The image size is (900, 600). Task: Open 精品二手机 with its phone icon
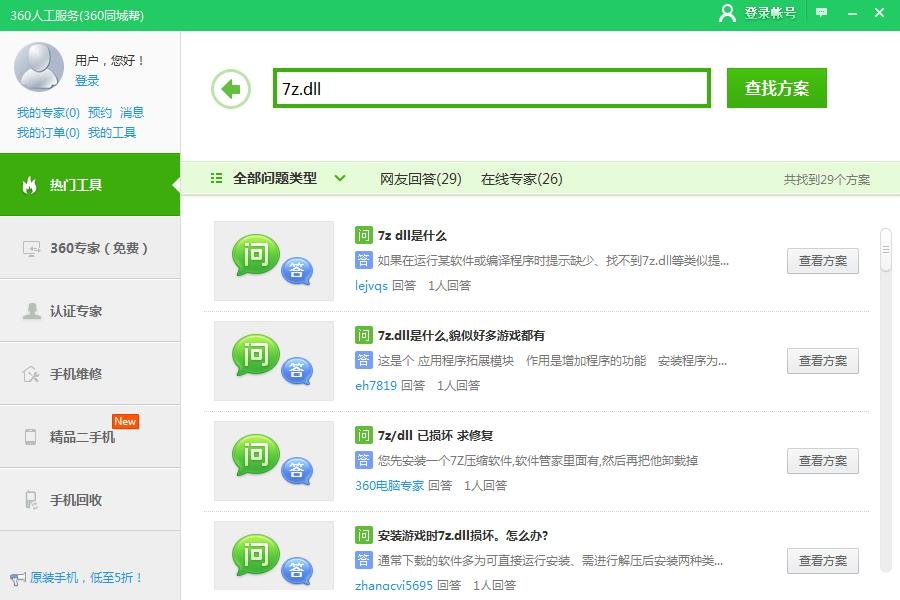pos(29,436)
